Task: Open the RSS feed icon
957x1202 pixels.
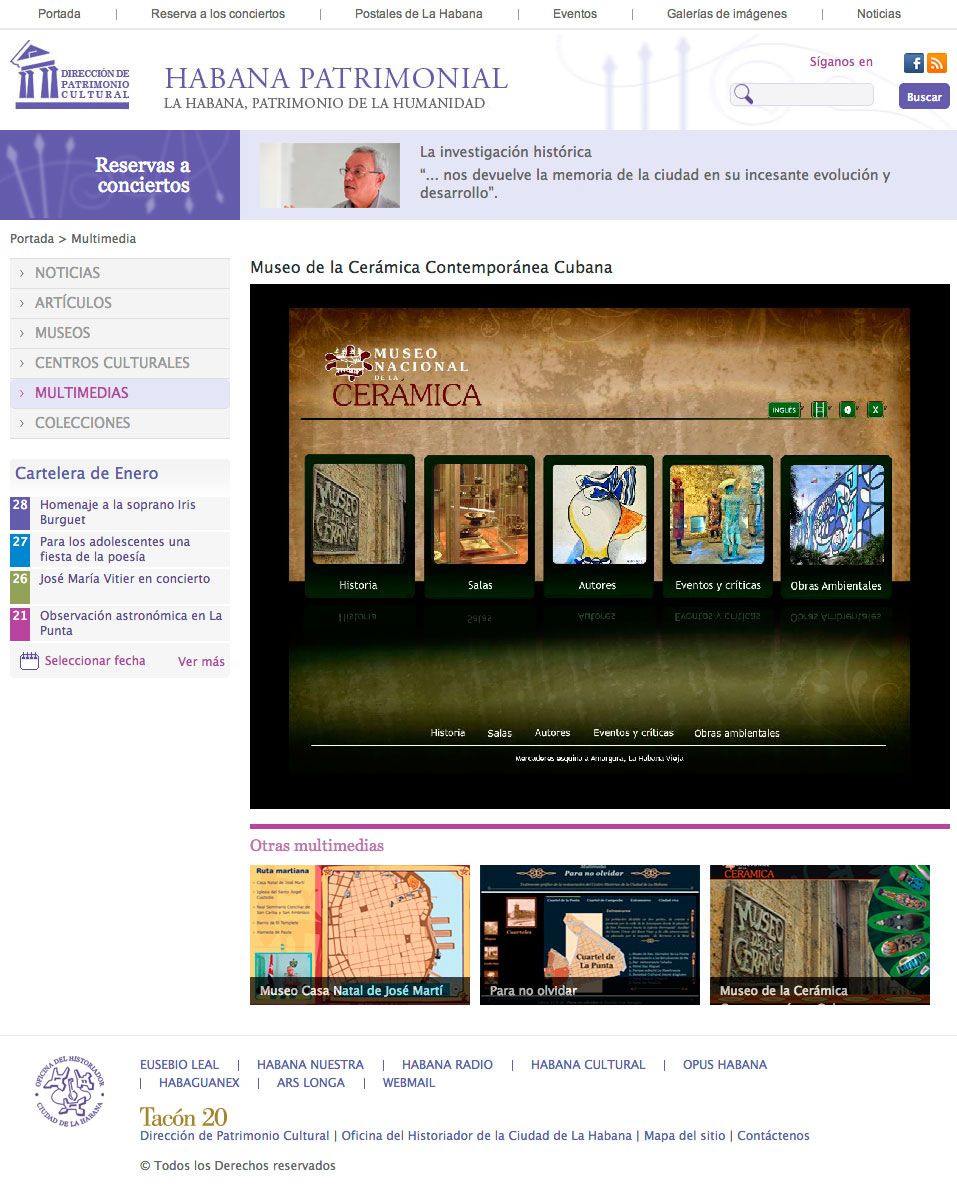Action: (937, 63)
